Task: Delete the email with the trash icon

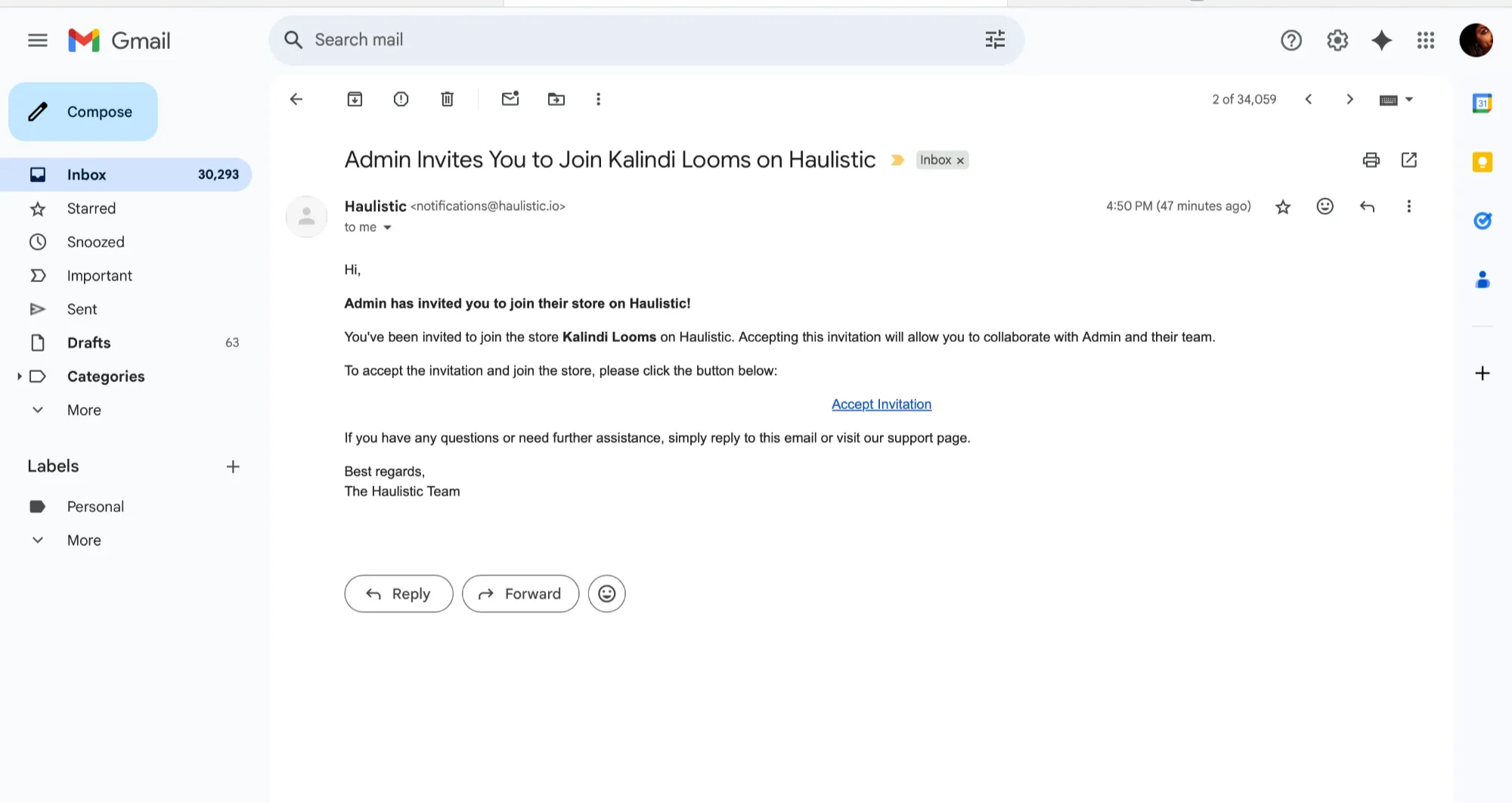Action: [448, 99]
